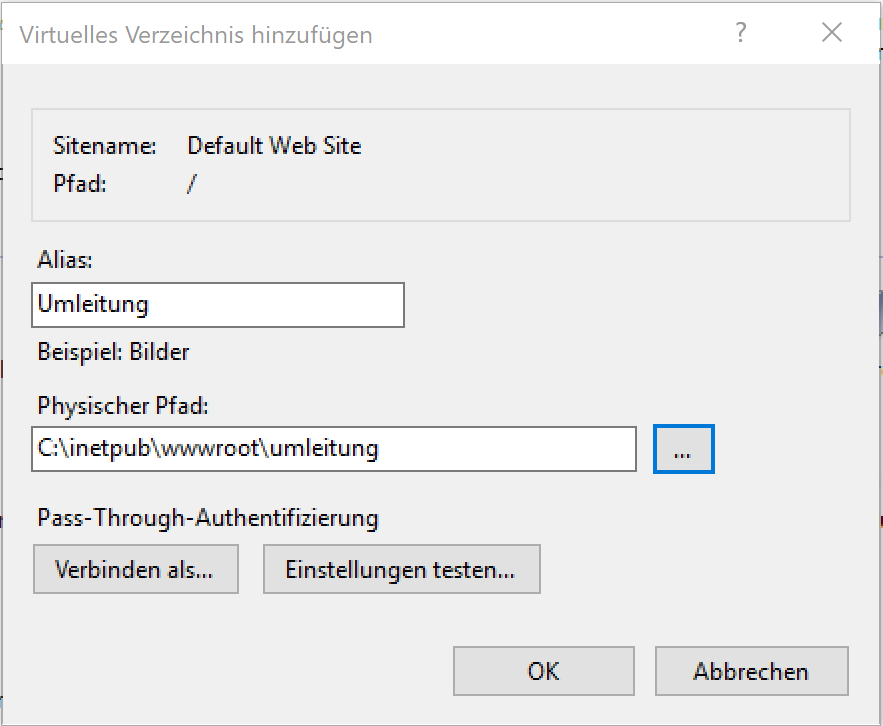Image resolution: width=883 pixels, height=726 pixels.
Task: Click the Physischer Pfad text box
Action: [335, 449]
